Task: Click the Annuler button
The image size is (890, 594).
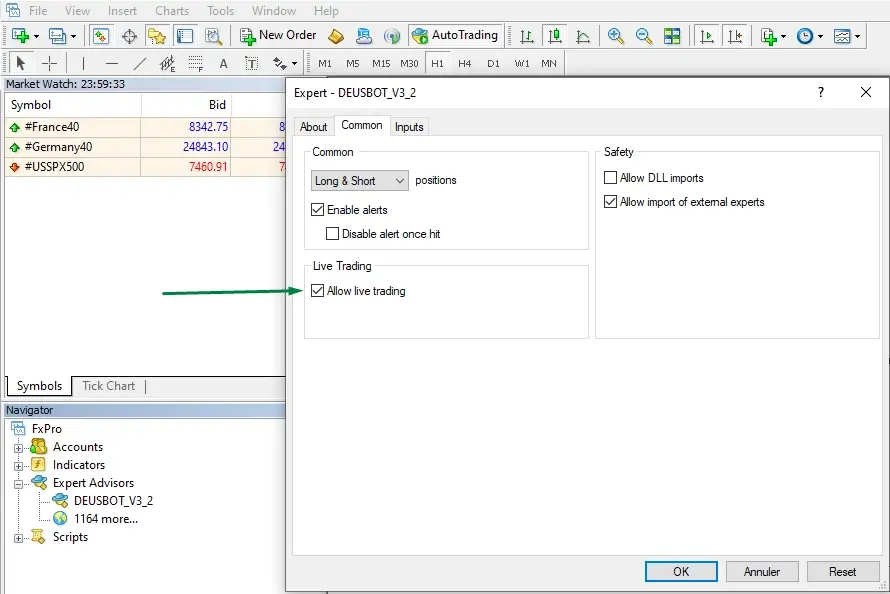Action: (x=762, y=571)
